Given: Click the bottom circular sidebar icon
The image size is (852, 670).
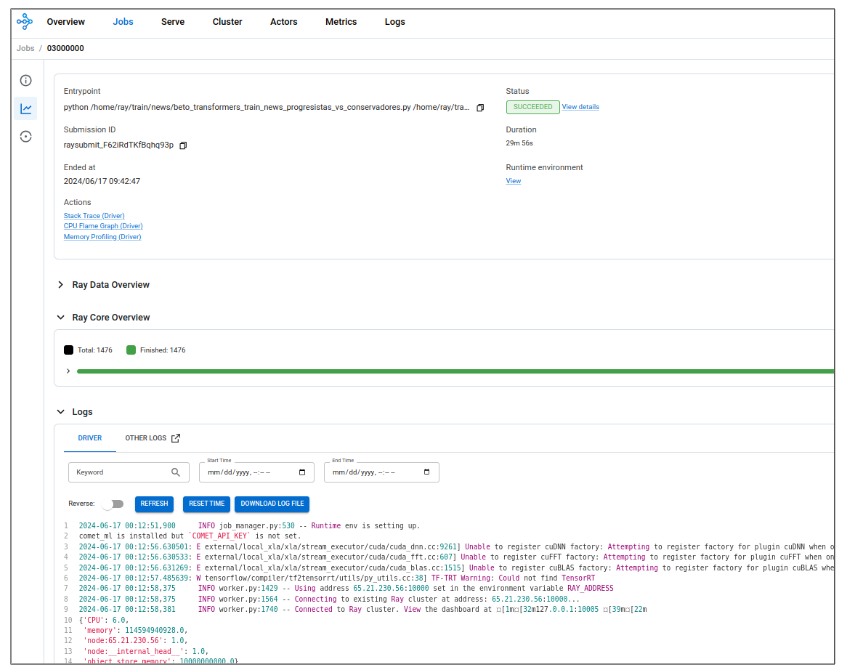Looking at the screenshot, I should click(26, 136).
